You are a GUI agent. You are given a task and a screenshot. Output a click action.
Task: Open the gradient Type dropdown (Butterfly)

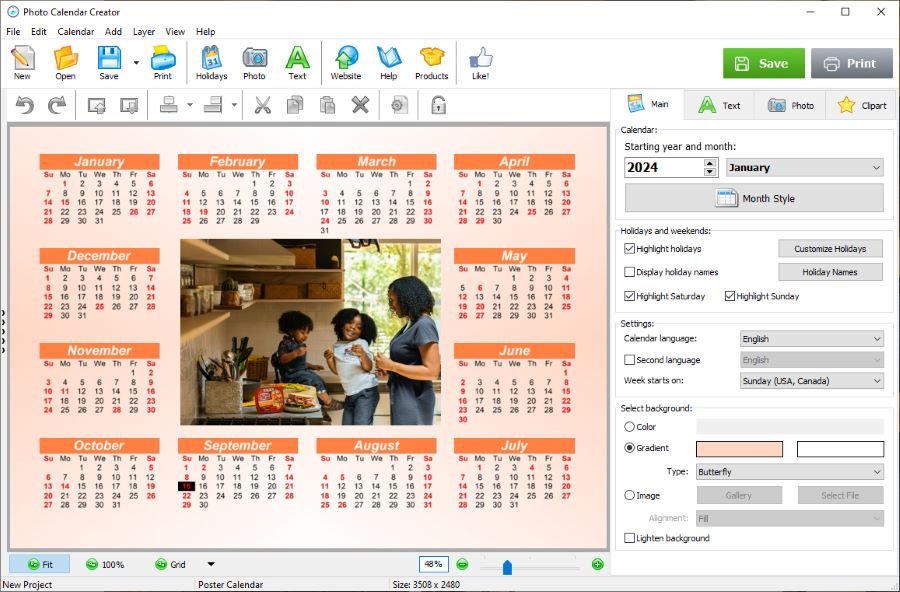click(x=790, y=472)
